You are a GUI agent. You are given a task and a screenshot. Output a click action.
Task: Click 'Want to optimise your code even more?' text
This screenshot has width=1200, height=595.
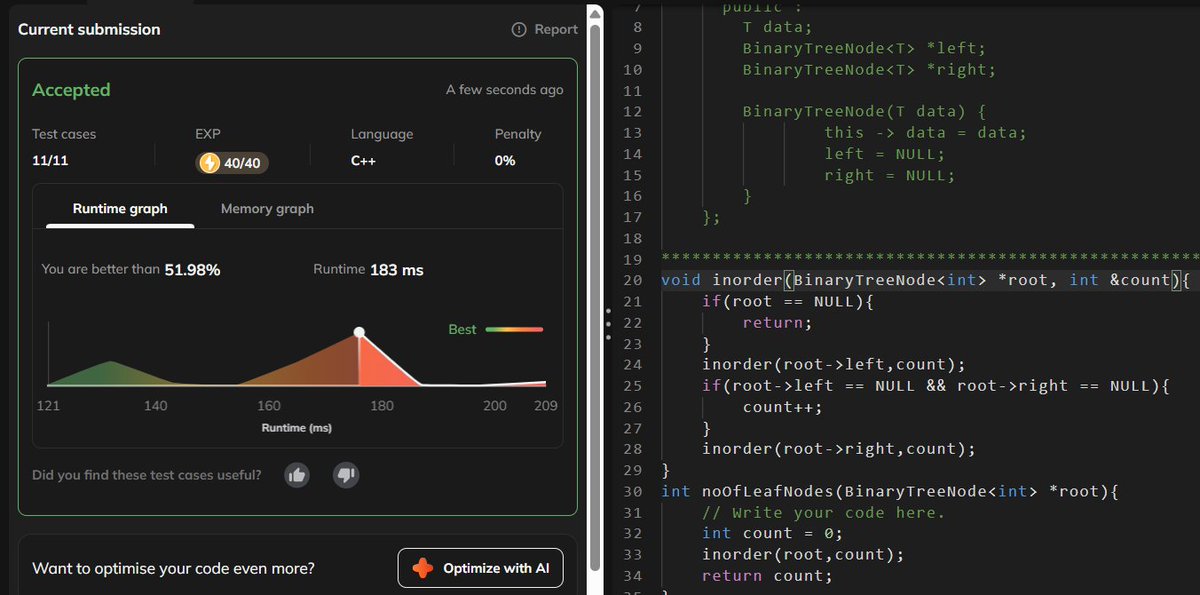click(x=173, y=569)
